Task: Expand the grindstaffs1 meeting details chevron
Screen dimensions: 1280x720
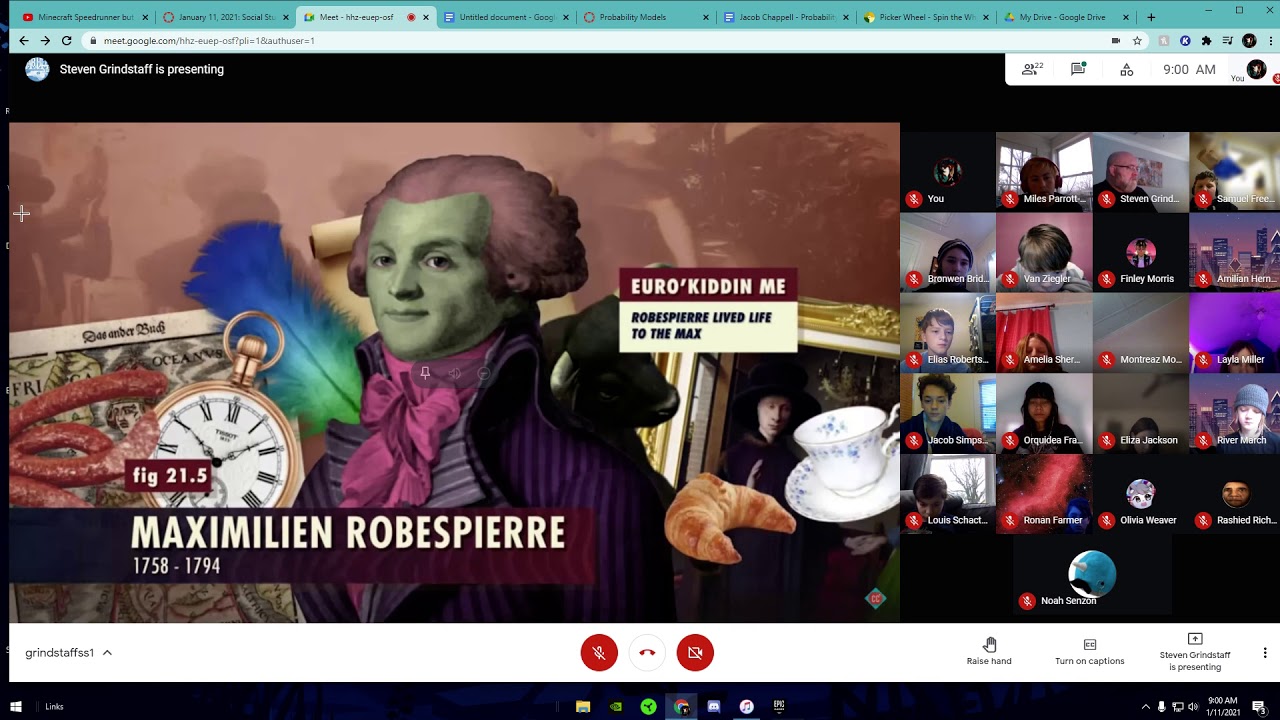Action: click(107, 653)
